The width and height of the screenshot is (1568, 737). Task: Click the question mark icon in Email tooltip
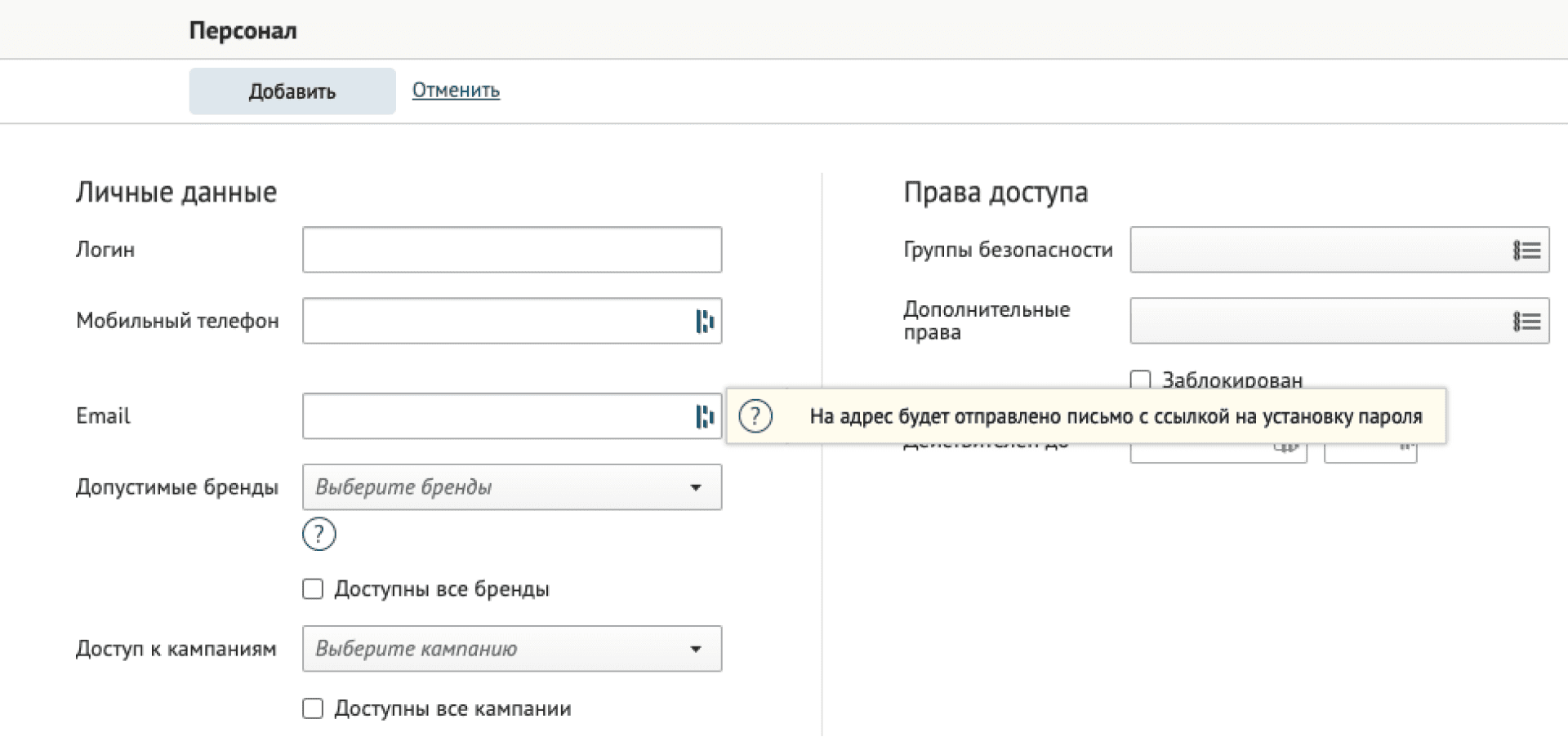tap(755, 416)
